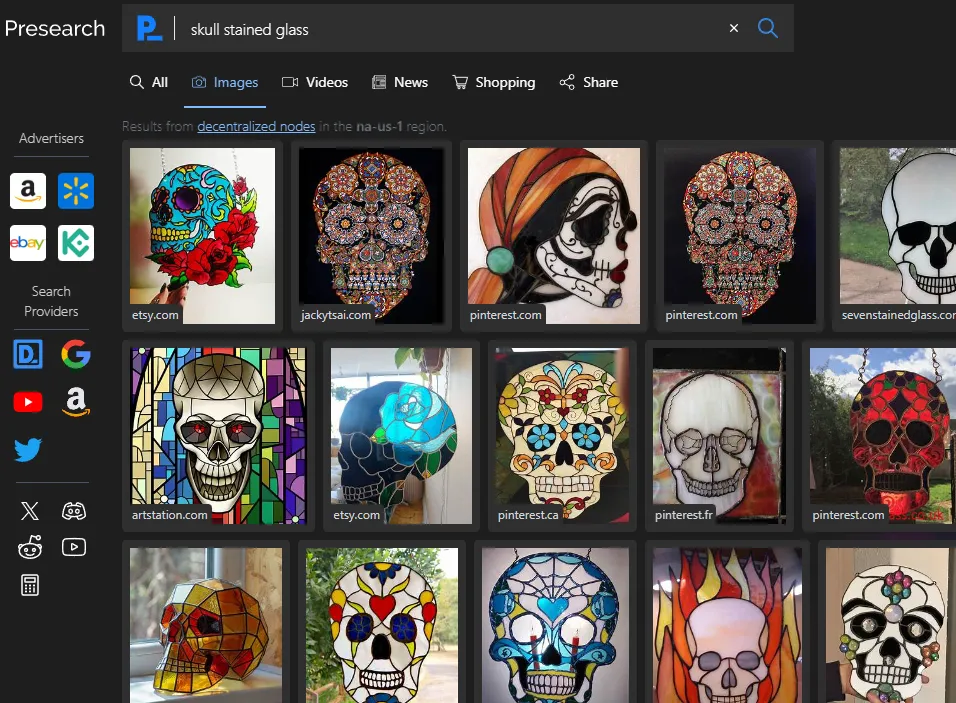Viewport: 956px width, 703px height.
Task: Open the amber 3D glass skull image
Action: pos(206,626)
